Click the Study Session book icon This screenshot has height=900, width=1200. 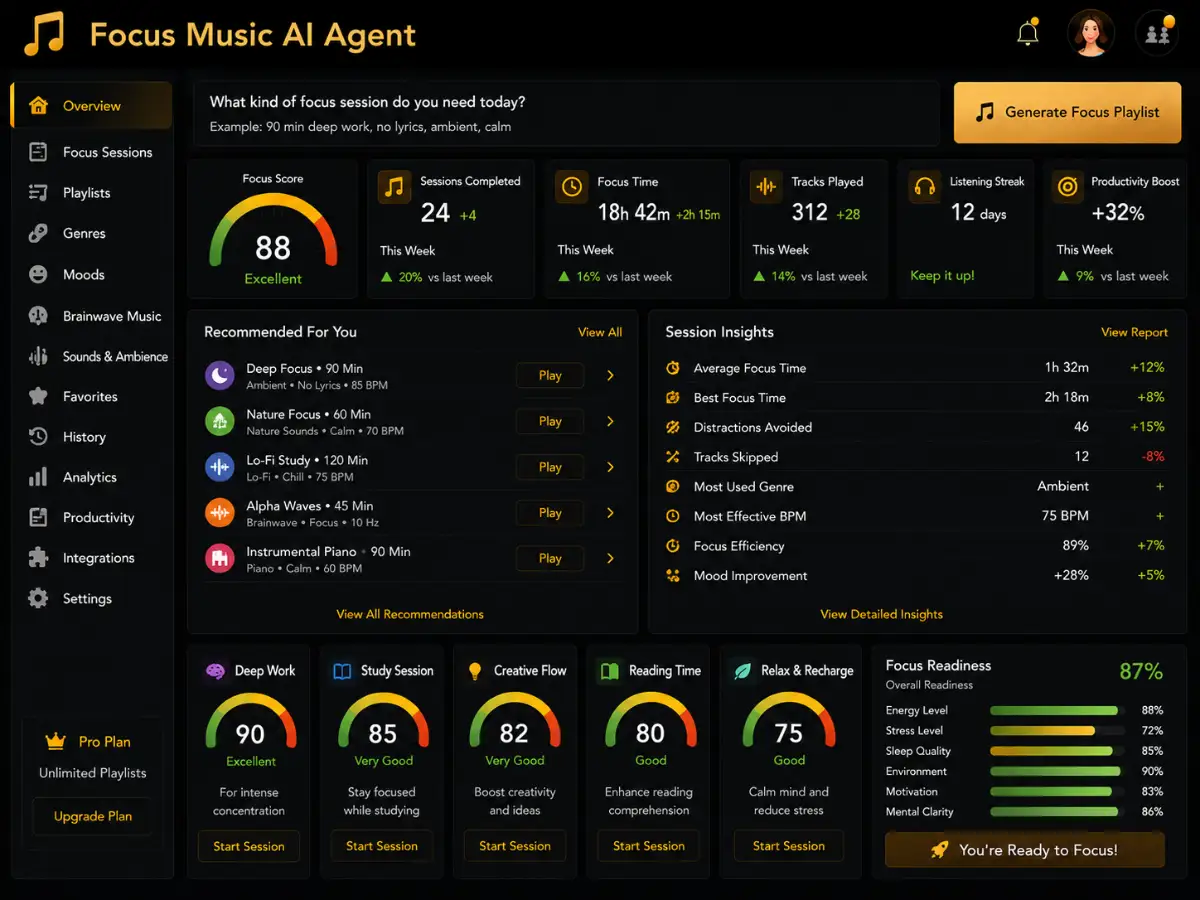click(342, 671)
